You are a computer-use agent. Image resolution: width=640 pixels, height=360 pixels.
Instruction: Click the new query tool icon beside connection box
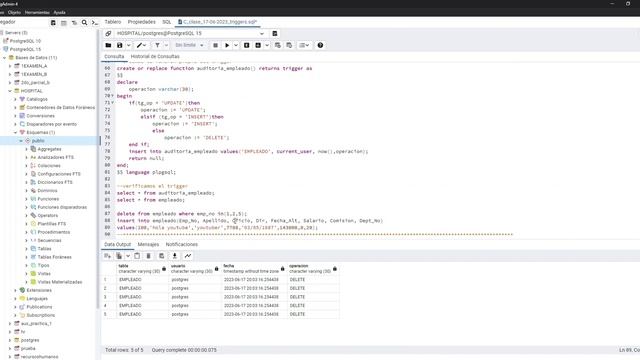275,33
